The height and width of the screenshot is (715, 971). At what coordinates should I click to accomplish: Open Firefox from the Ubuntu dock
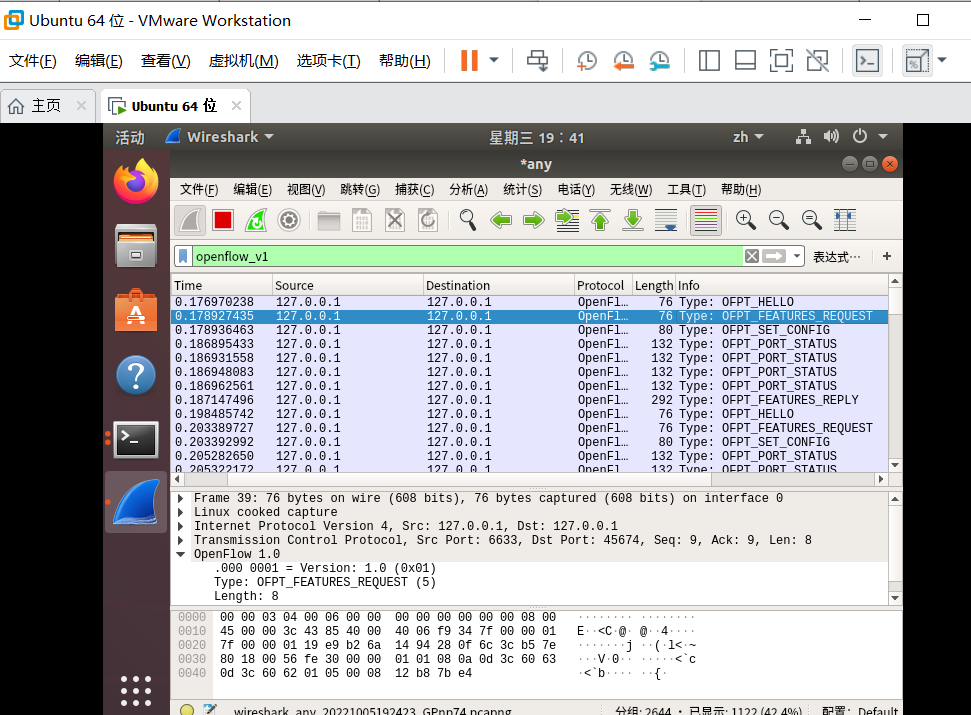coord(136,181)
